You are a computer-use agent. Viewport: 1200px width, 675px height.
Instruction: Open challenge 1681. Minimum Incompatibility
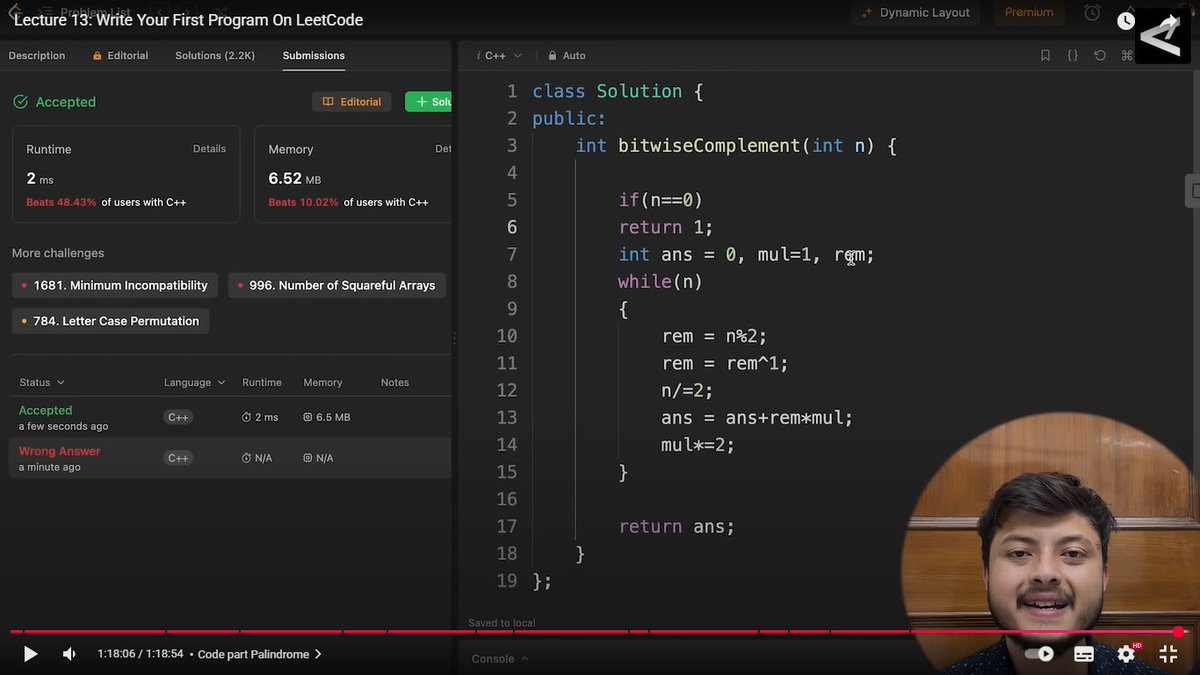[114, 285]
